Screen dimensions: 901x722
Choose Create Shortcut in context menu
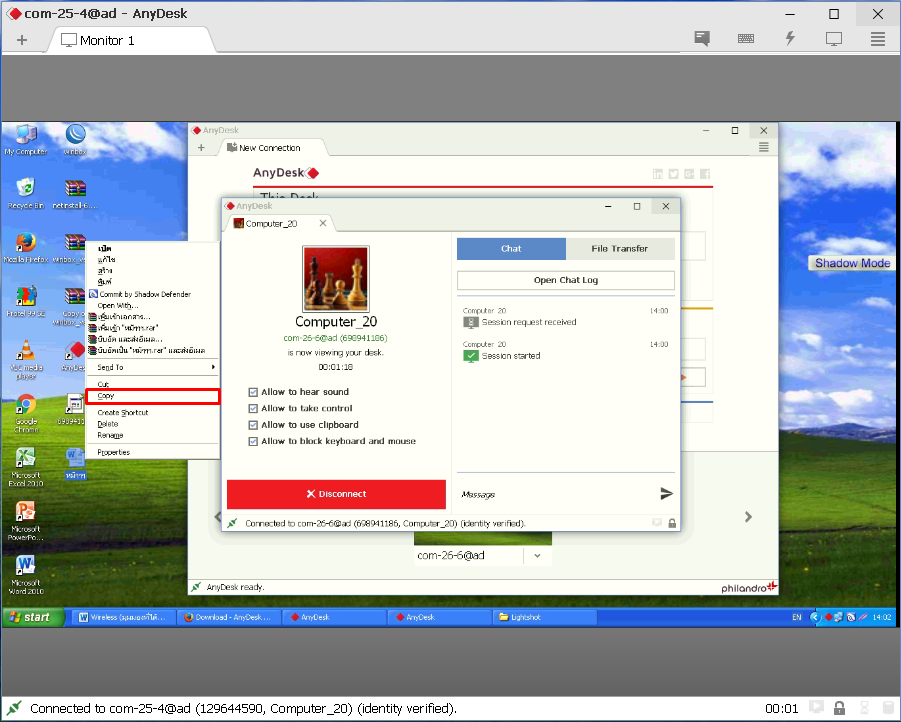tap(152, 413)
